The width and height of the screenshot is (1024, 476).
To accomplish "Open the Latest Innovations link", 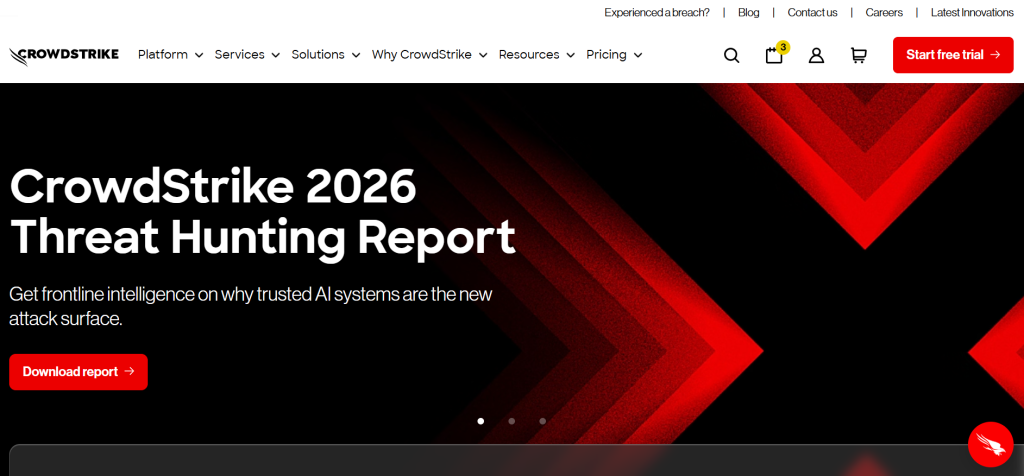I will (972, 12).
